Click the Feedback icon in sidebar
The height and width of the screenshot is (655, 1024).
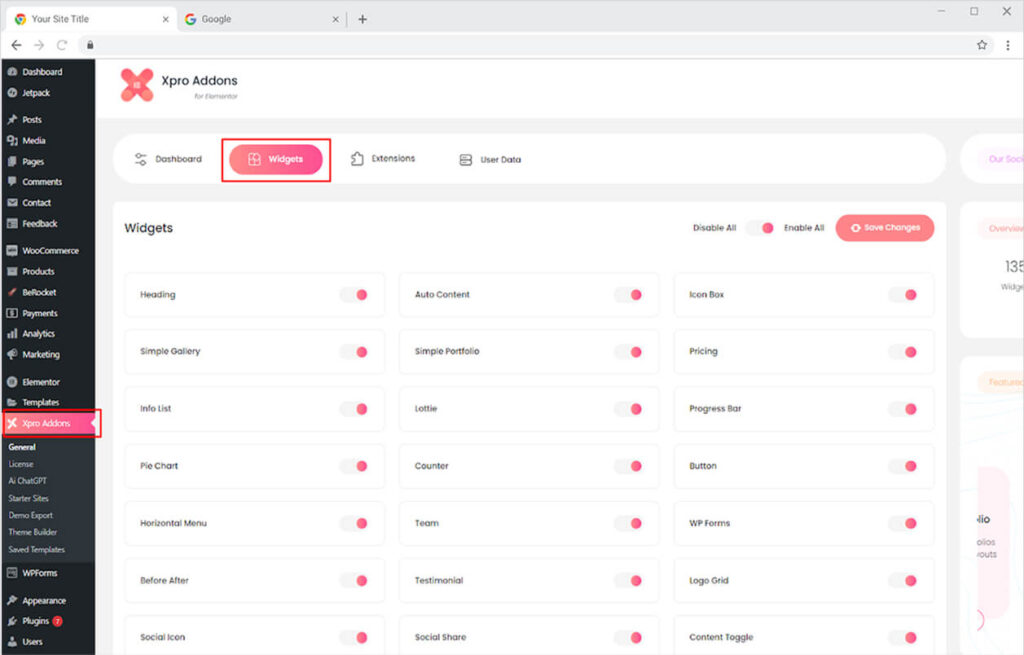click(12, 223)
